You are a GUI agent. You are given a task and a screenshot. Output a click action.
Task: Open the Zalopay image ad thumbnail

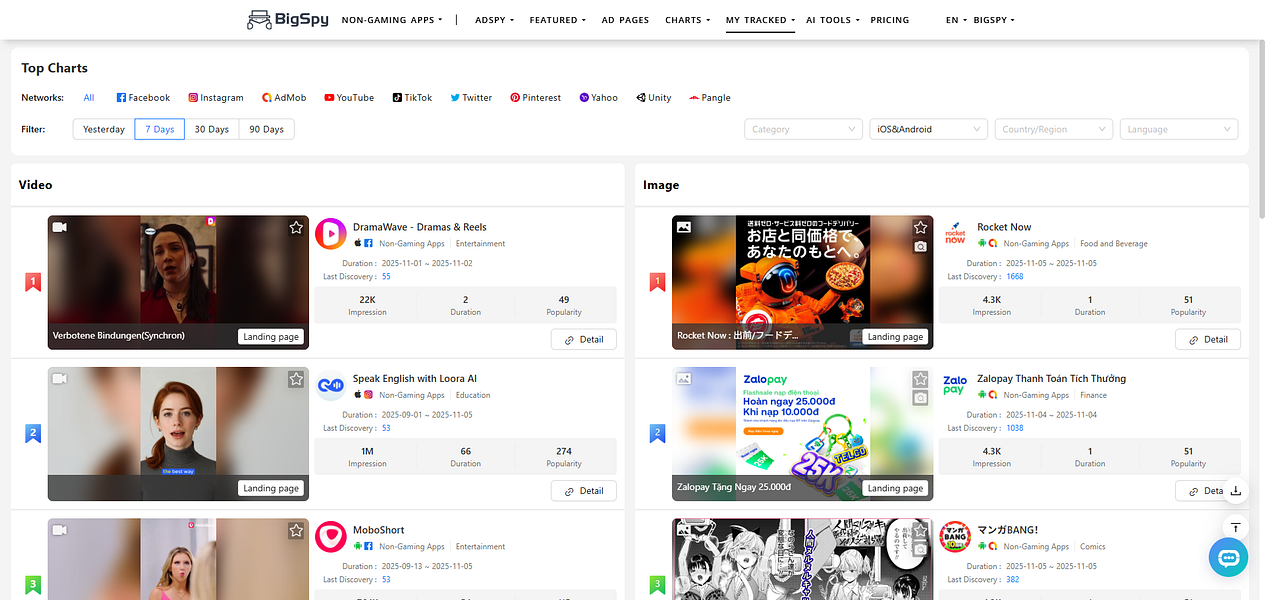coord(802,434)
